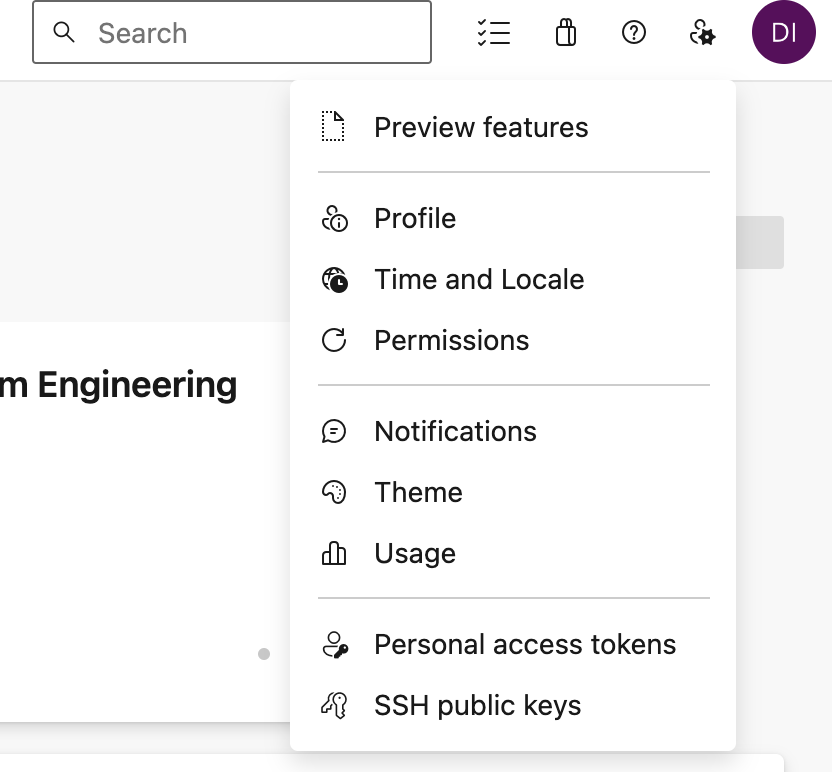This screenshot has height=772, width=832.
Task: Click the Permissions refresh-arrow icon
Action: pyautogui.click(x=334, y=340)
